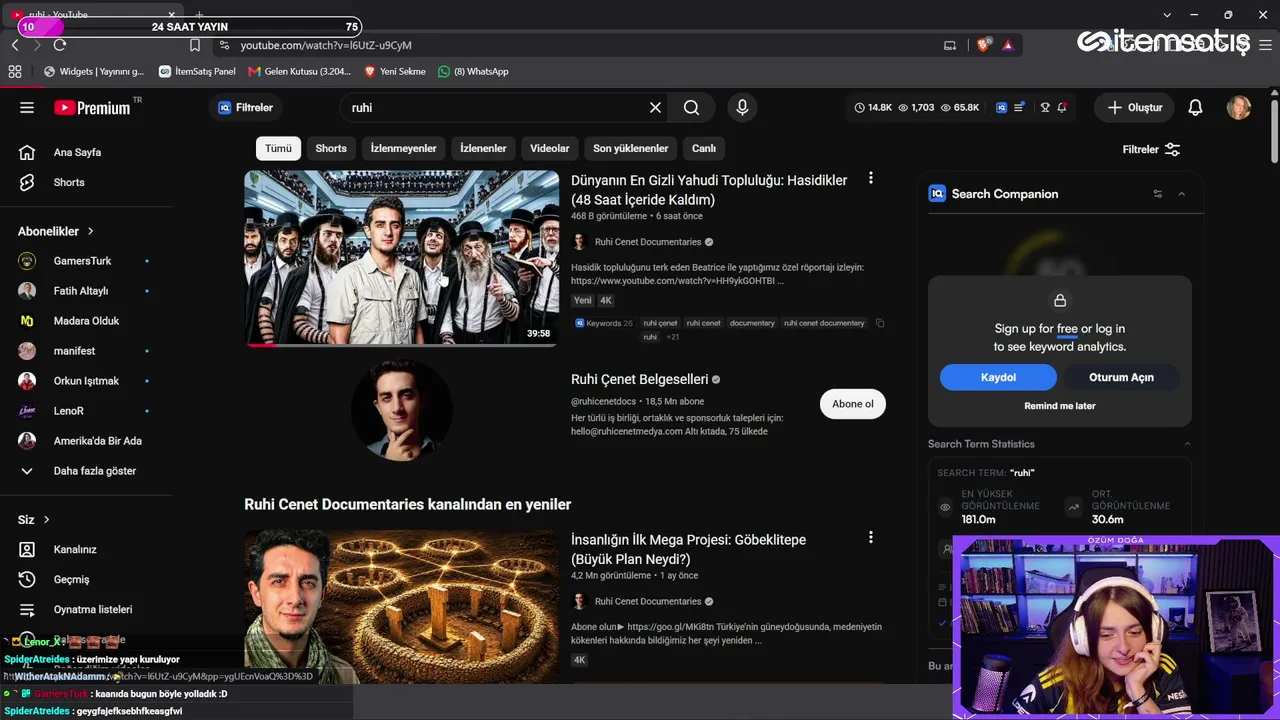Click the 'documentary' keyword tag
Image resolution: width=1280 pixels, height=720 pixels.
click(752, 323)
